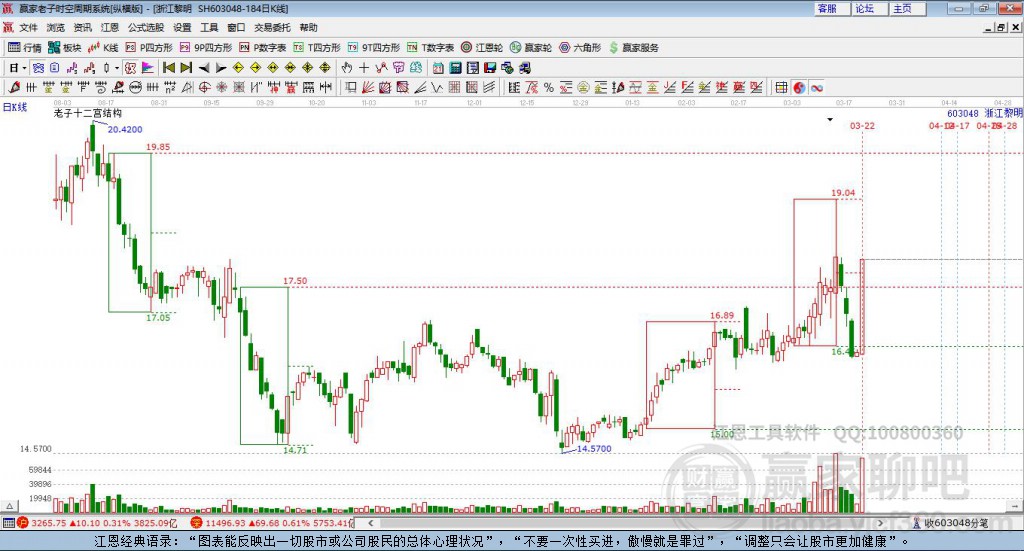Click the blue infinity loop icon

point(816,87)
